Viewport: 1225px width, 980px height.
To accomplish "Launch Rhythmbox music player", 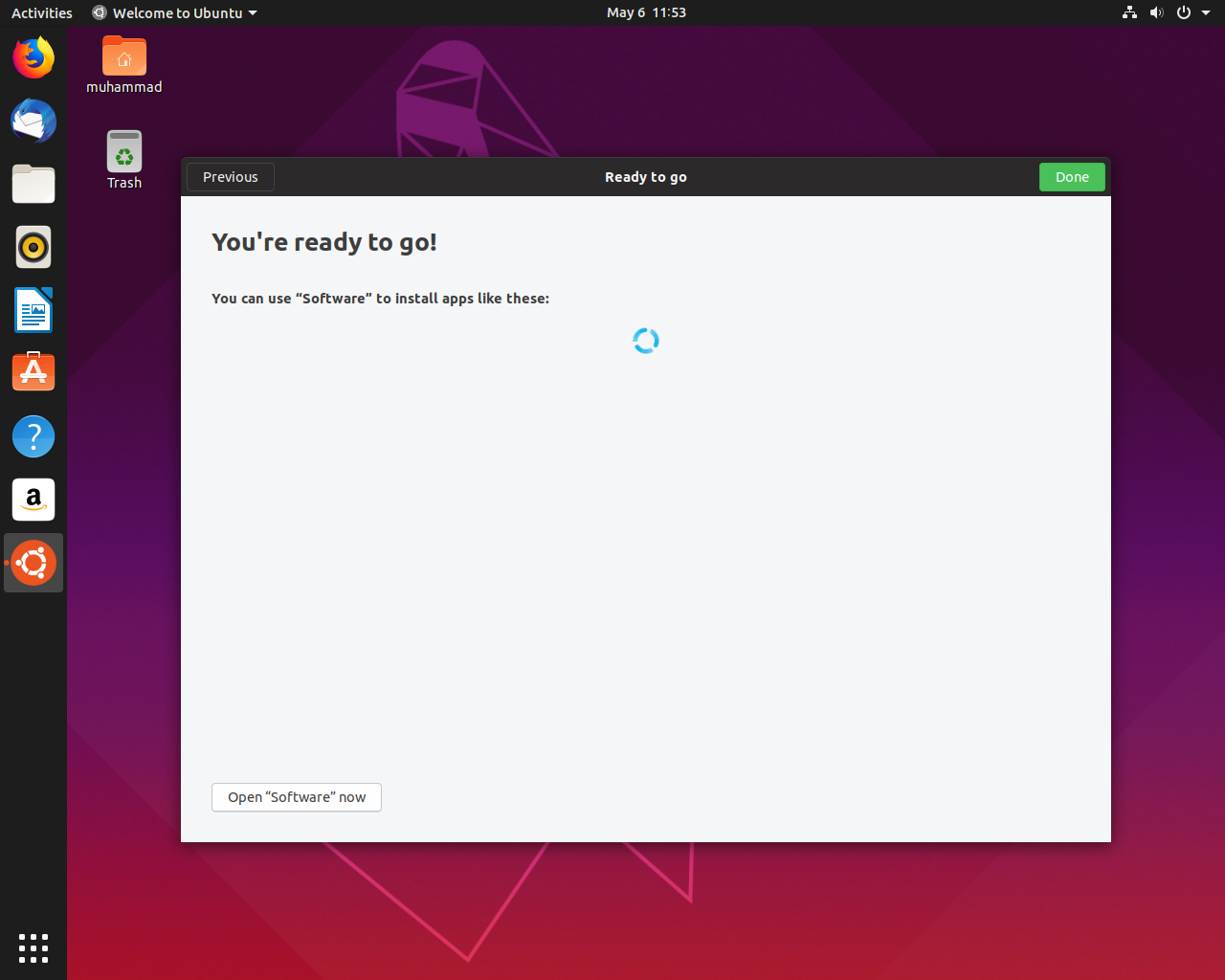I will coord(33,247).
